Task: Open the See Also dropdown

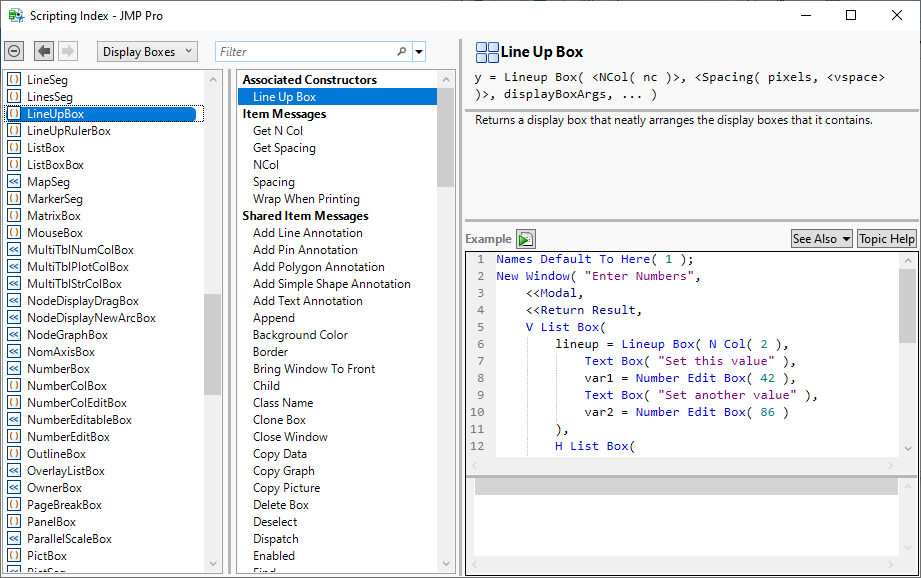Action: pos(821,238)
